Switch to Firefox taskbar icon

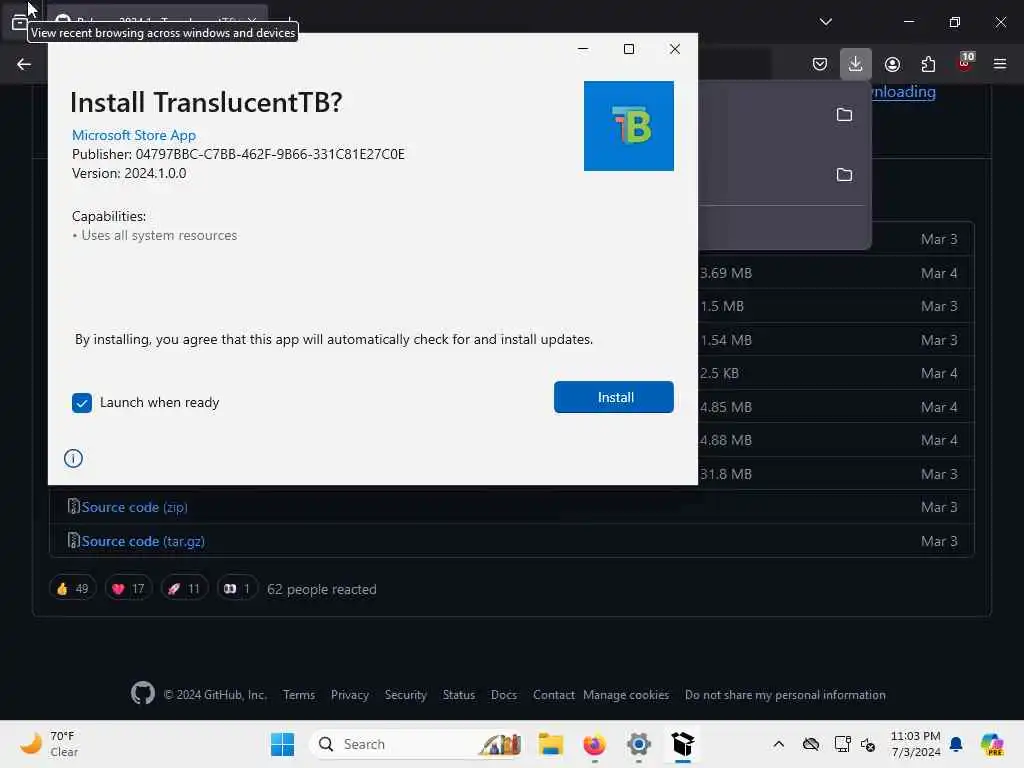pyautogui.click(x=594, y=744)
